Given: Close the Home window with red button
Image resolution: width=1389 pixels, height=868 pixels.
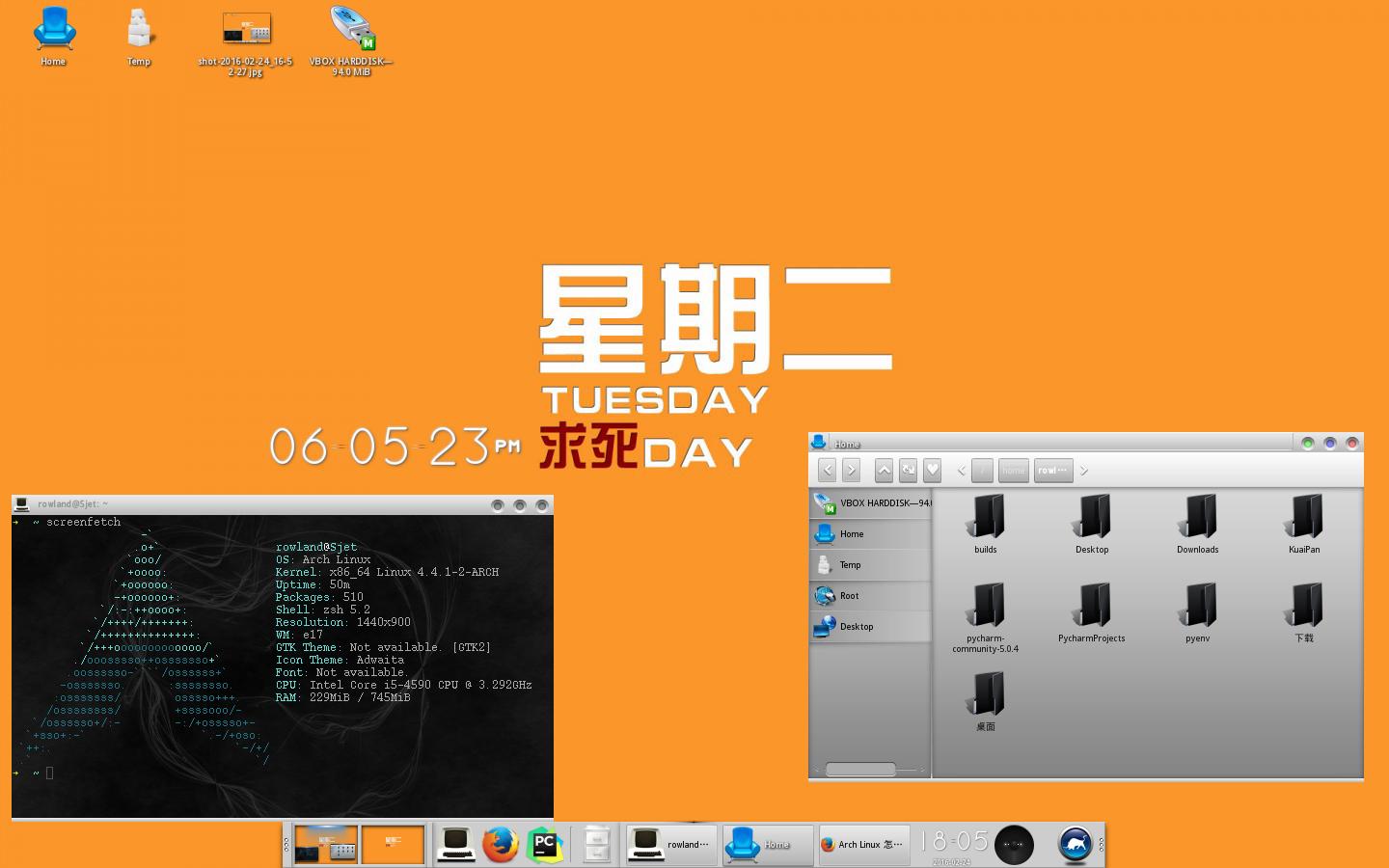Looking at the screenshot, I should tap(1352, 444).
